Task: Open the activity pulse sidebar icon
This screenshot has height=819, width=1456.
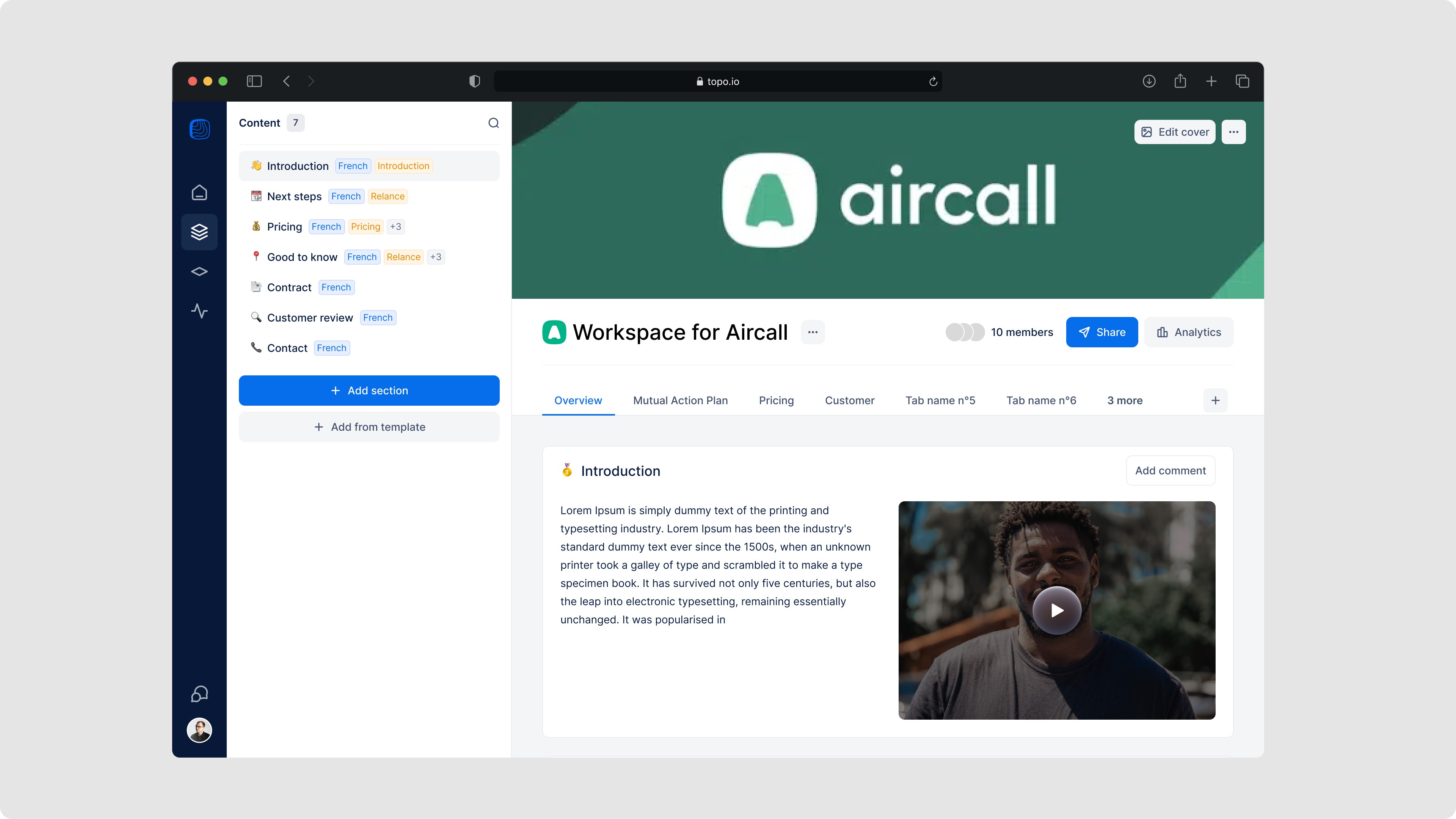Action: tap(199, 311)
